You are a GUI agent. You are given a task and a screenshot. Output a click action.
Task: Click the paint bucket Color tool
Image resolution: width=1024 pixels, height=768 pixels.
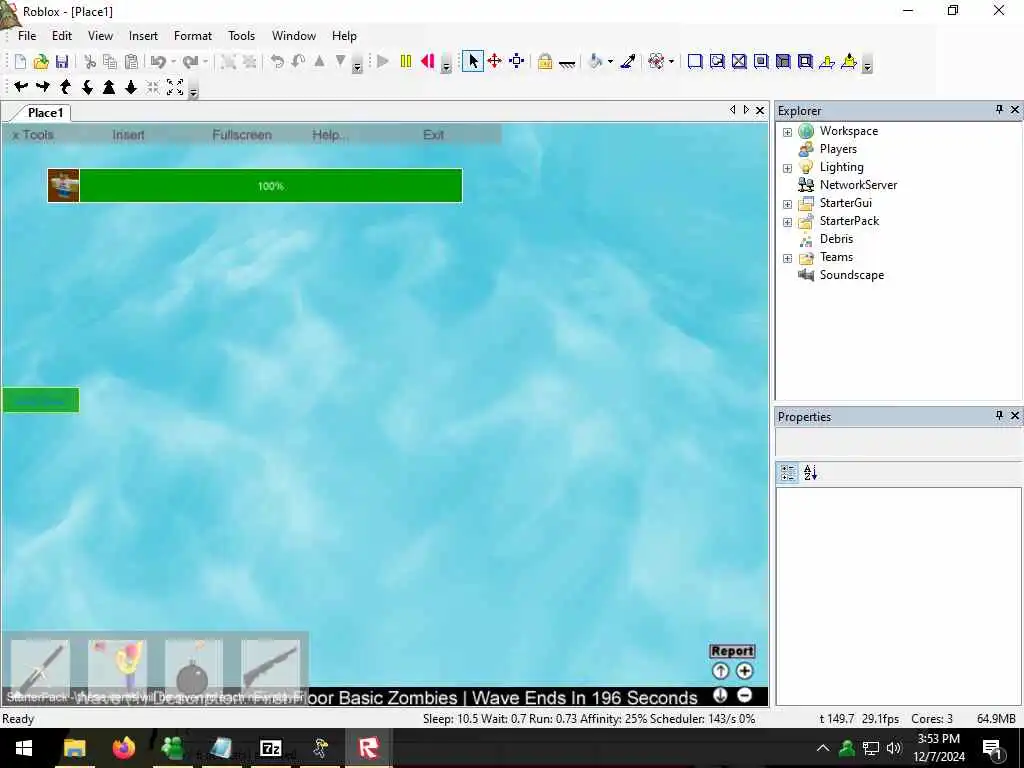pos(596,61)
